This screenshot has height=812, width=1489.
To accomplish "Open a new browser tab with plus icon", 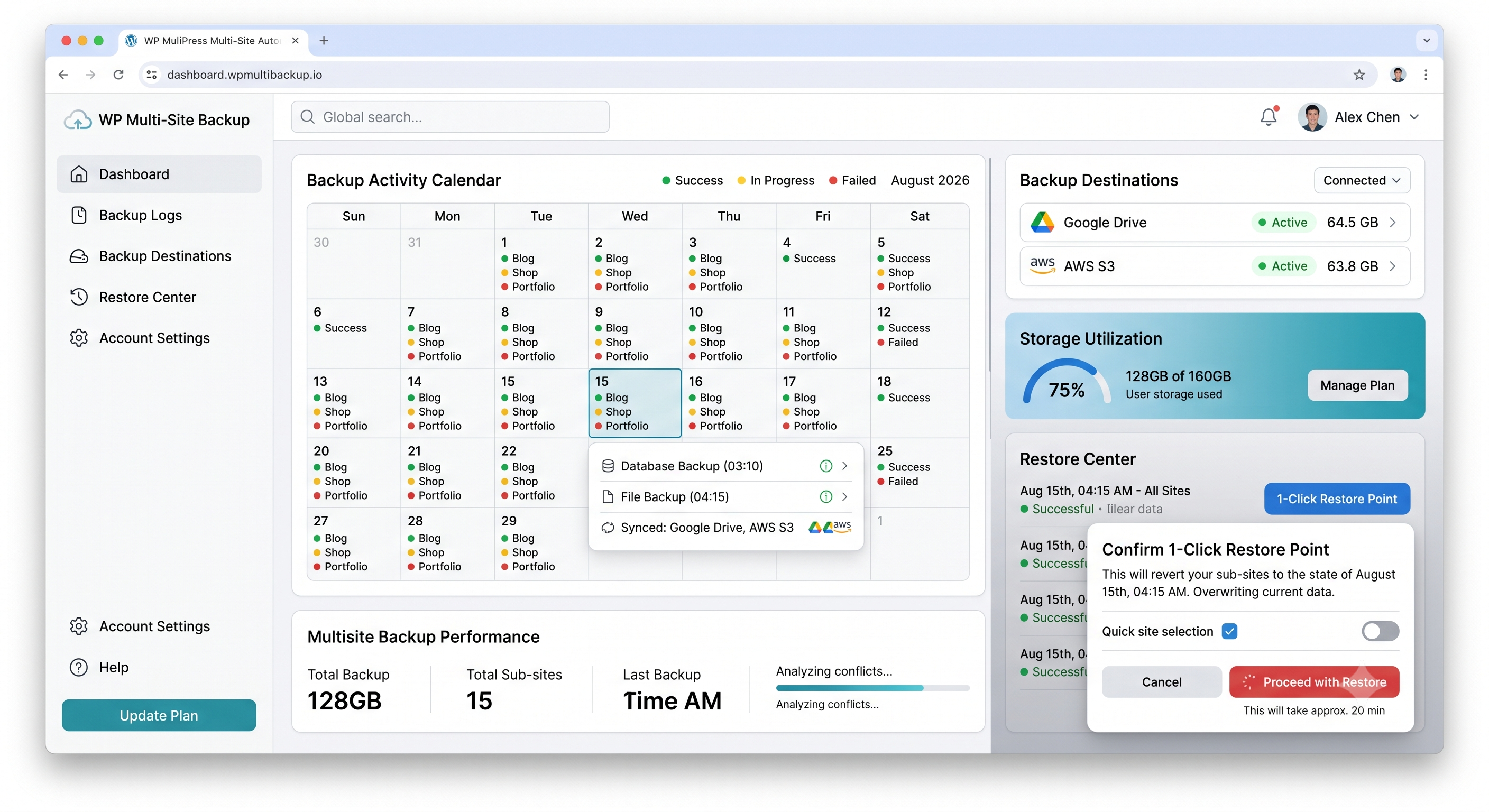I will pos(324,41).
